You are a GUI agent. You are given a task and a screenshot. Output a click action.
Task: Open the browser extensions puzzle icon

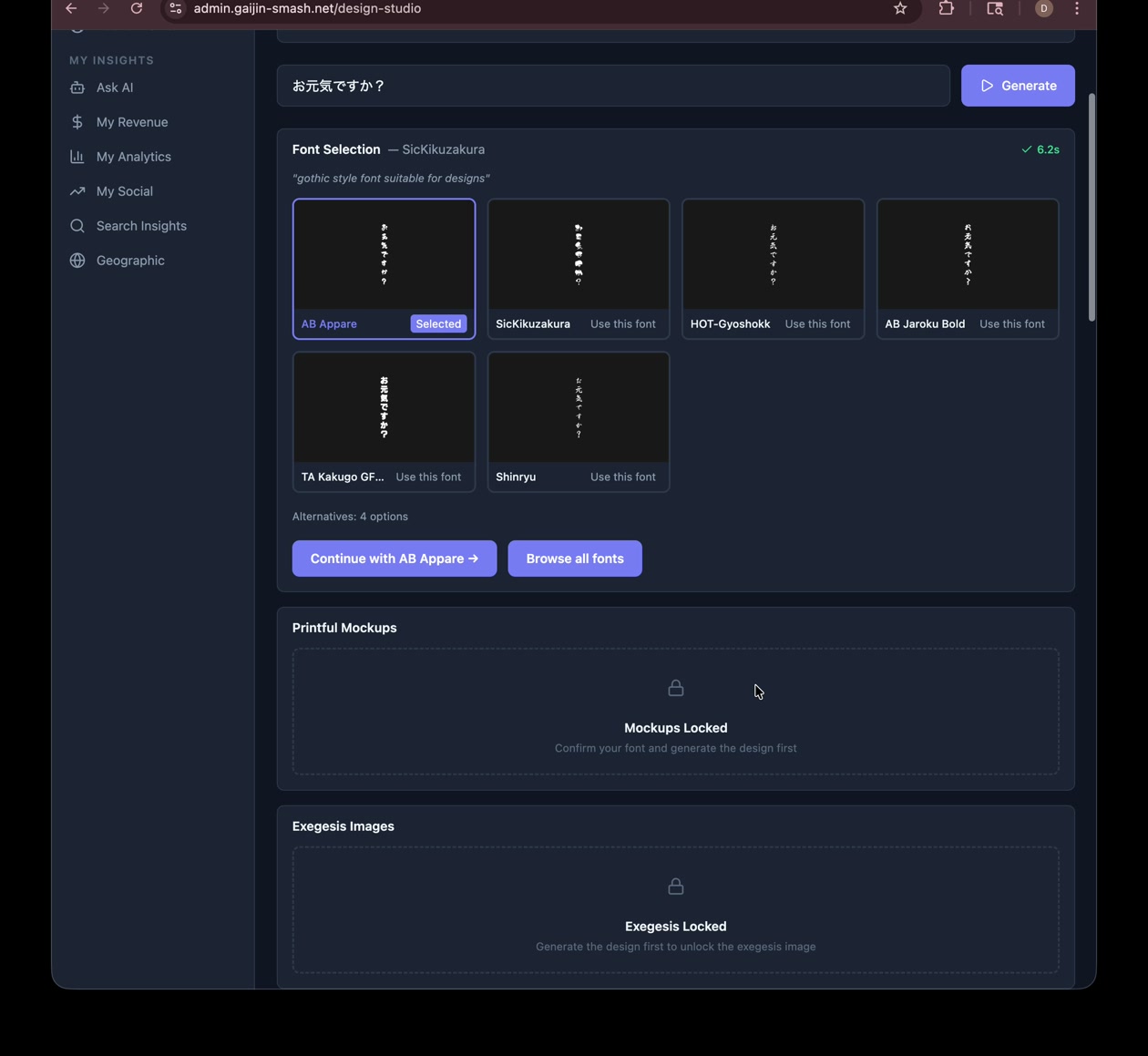point(946,8)
